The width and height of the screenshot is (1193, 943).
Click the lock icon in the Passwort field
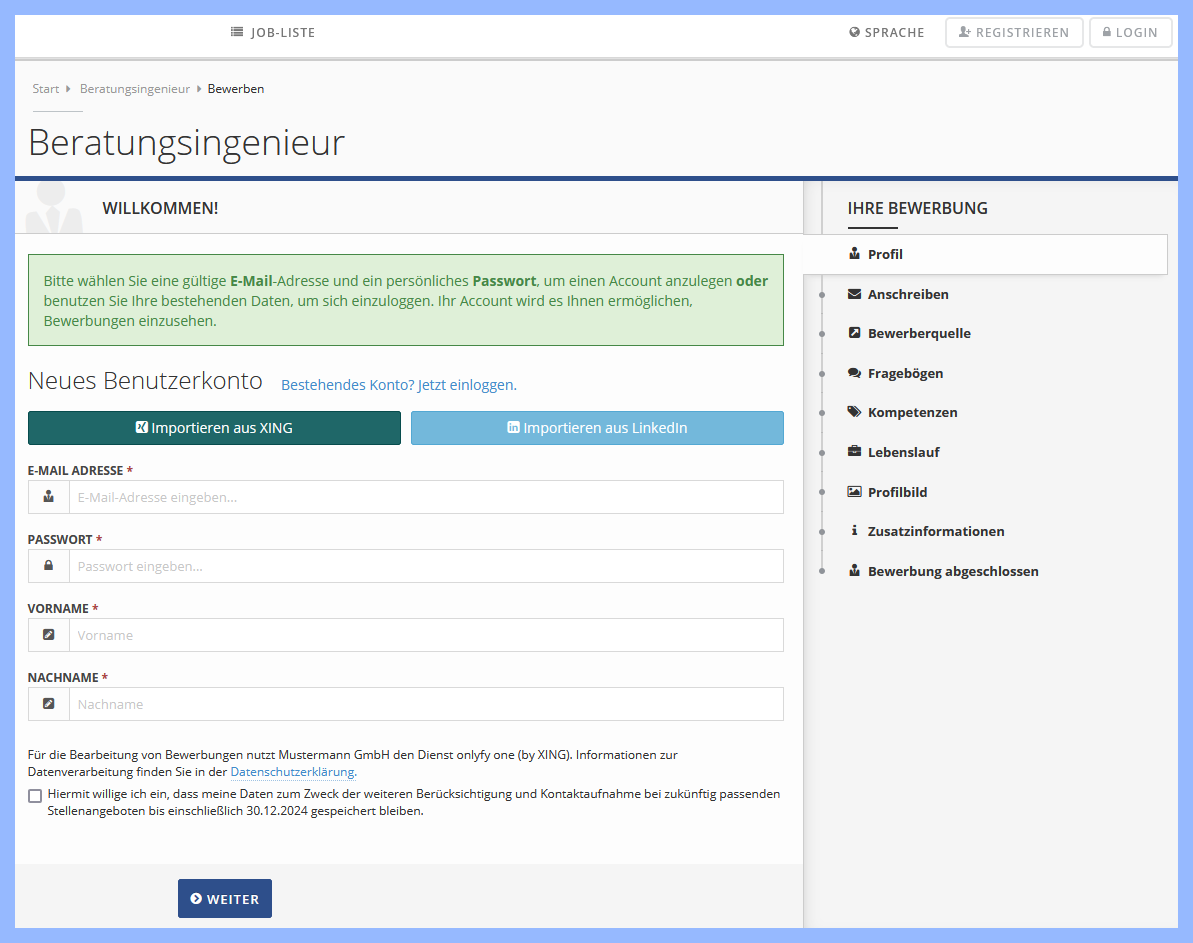(x=48, y=565)
